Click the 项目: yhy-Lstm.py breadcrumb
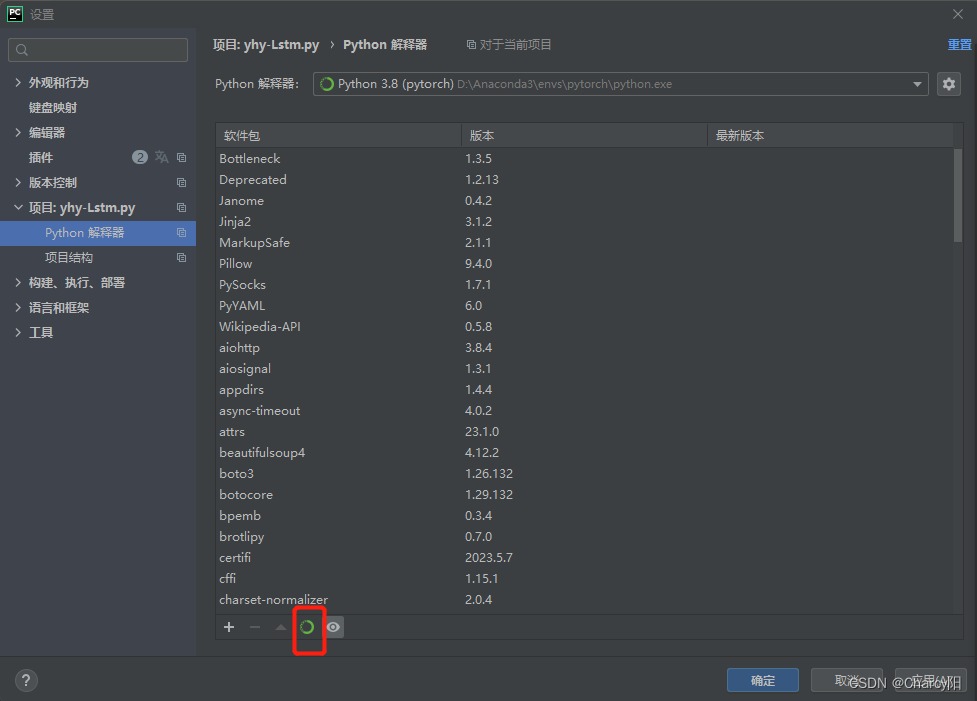 point(266,45)
